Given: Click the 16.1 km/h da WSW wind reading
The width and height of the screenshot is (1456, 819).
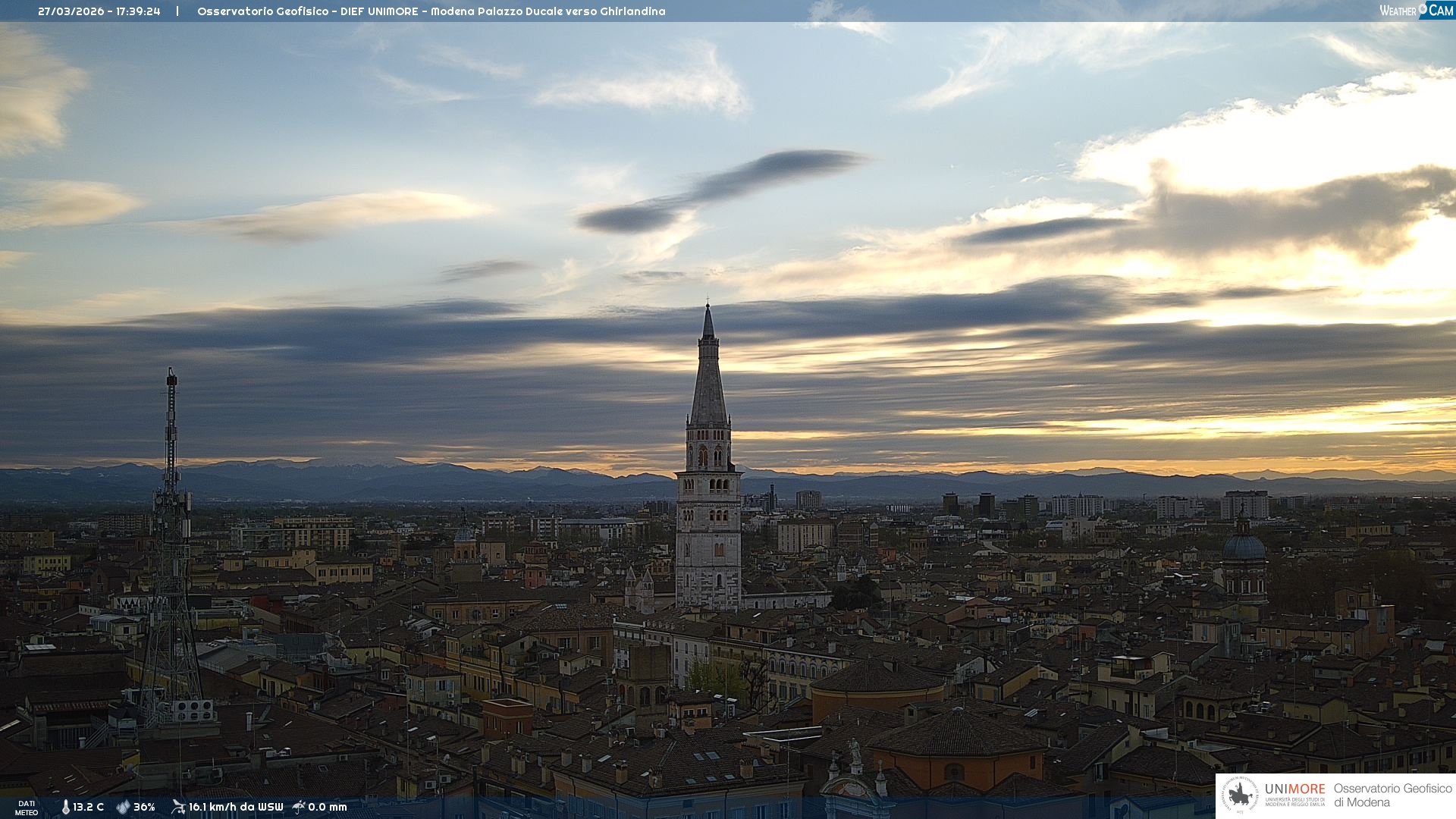Looking at the screenshot, I should click(236, 807).
